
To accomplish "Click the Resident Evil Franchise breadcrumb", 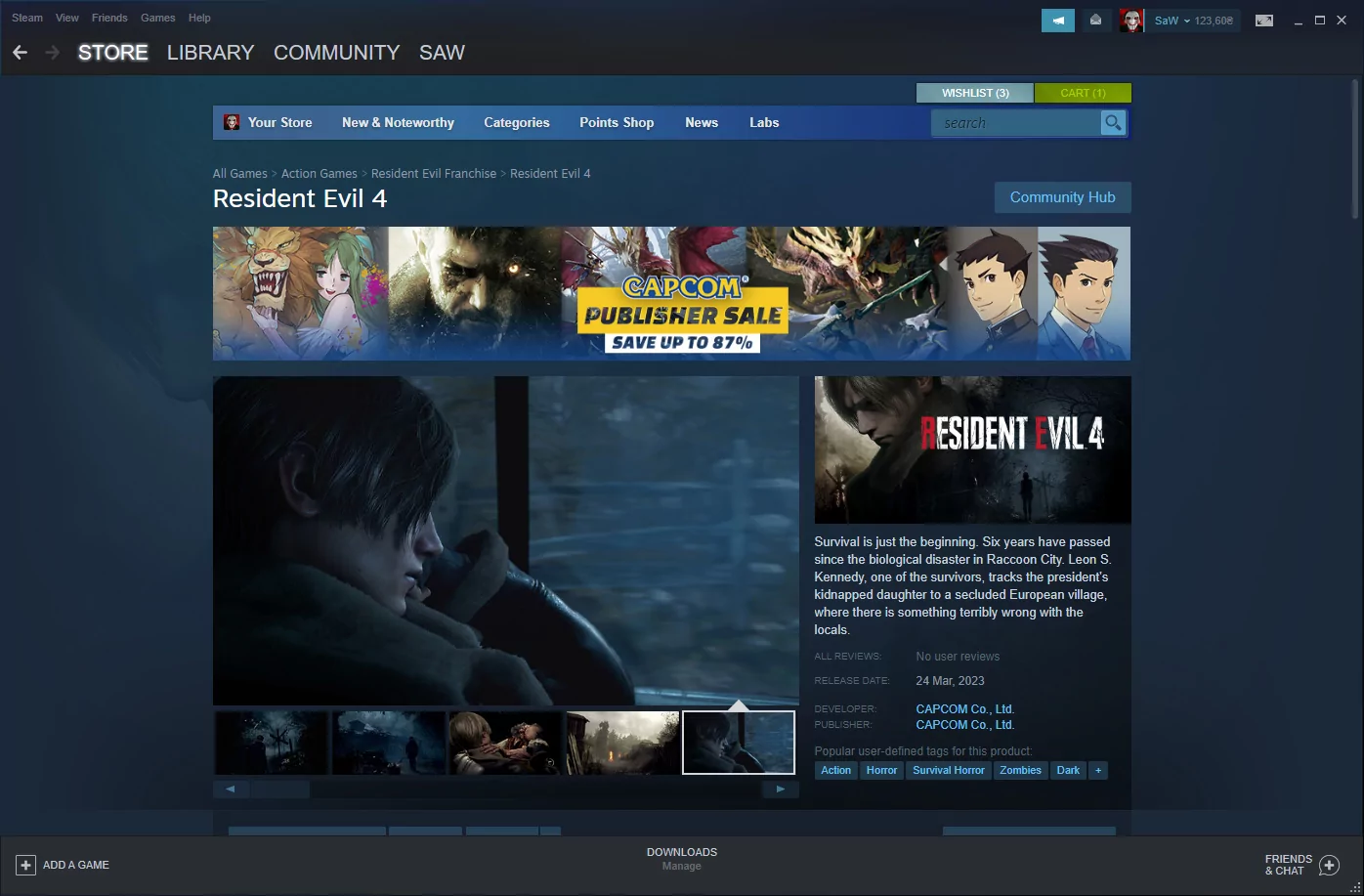I will click(434, 174).
